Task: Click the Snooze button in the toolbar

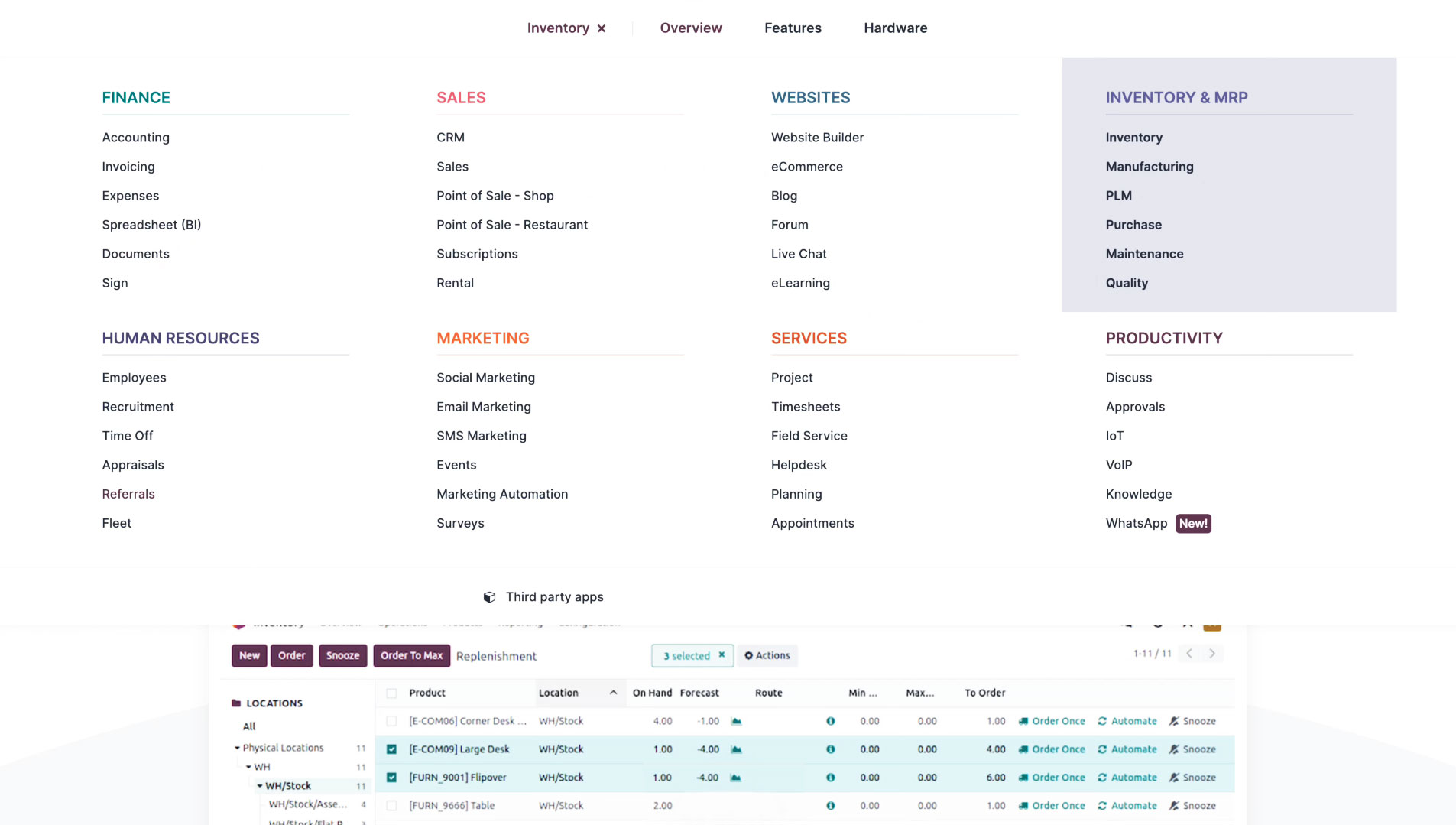Action: click(x=342, y=656)
